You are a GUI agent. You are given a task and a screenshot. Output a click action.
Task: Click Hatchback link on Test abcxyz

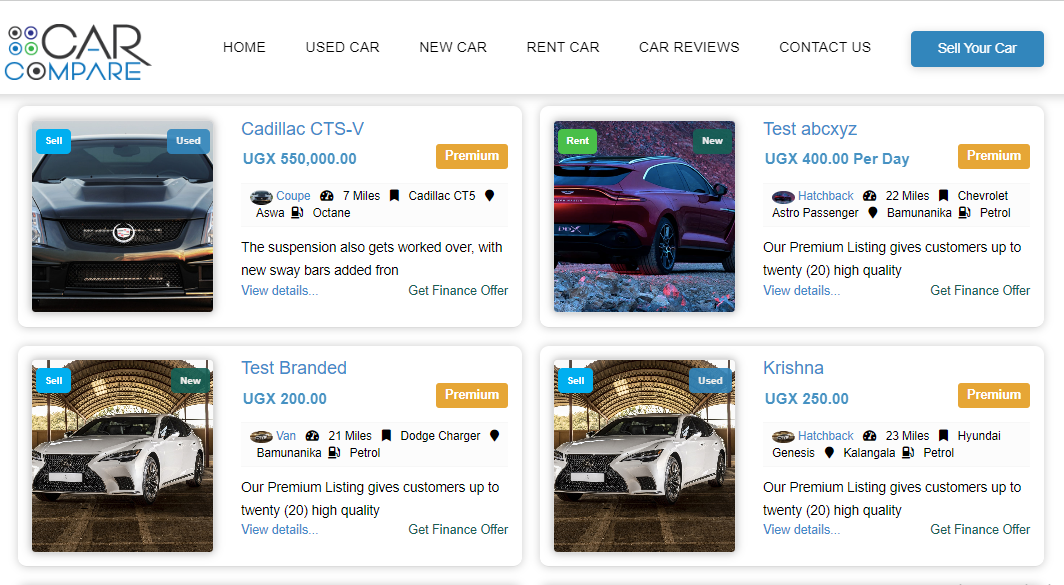(826, 196)
